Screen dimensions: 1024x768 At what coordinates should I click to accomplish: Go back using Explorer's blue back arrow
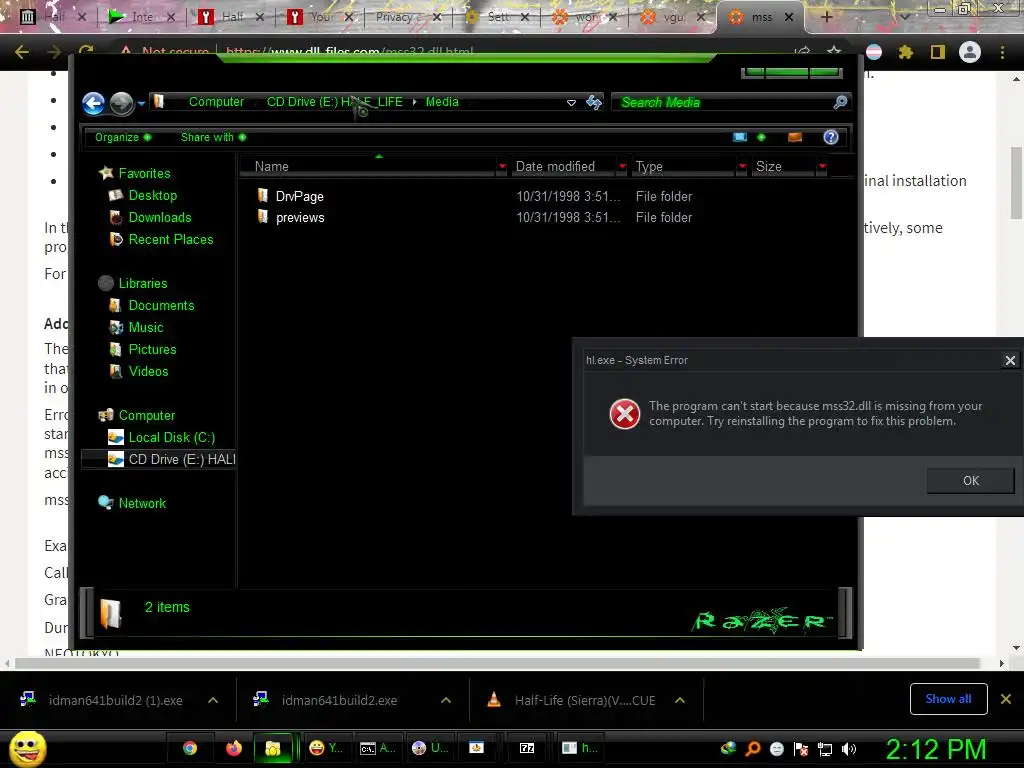[93, 103]
